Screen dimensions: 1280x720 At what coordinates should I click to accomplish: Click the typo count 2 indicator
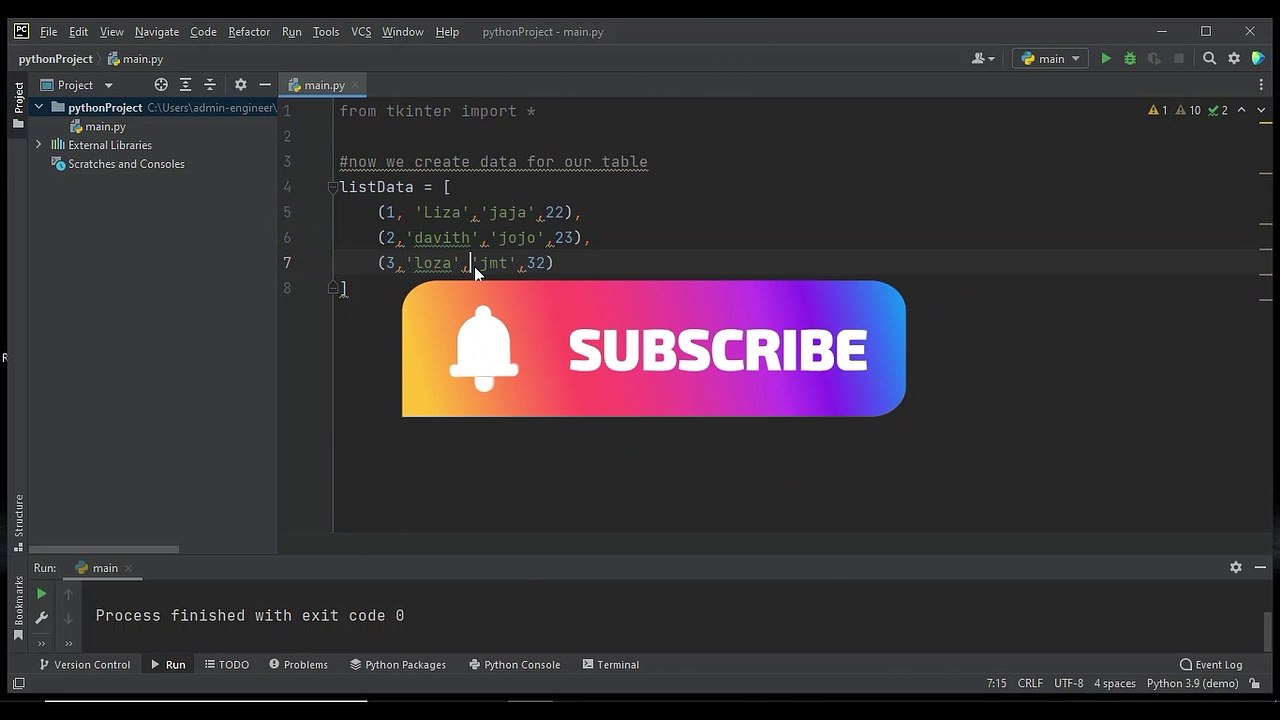pyautogui.click(x=1218, y=110)
